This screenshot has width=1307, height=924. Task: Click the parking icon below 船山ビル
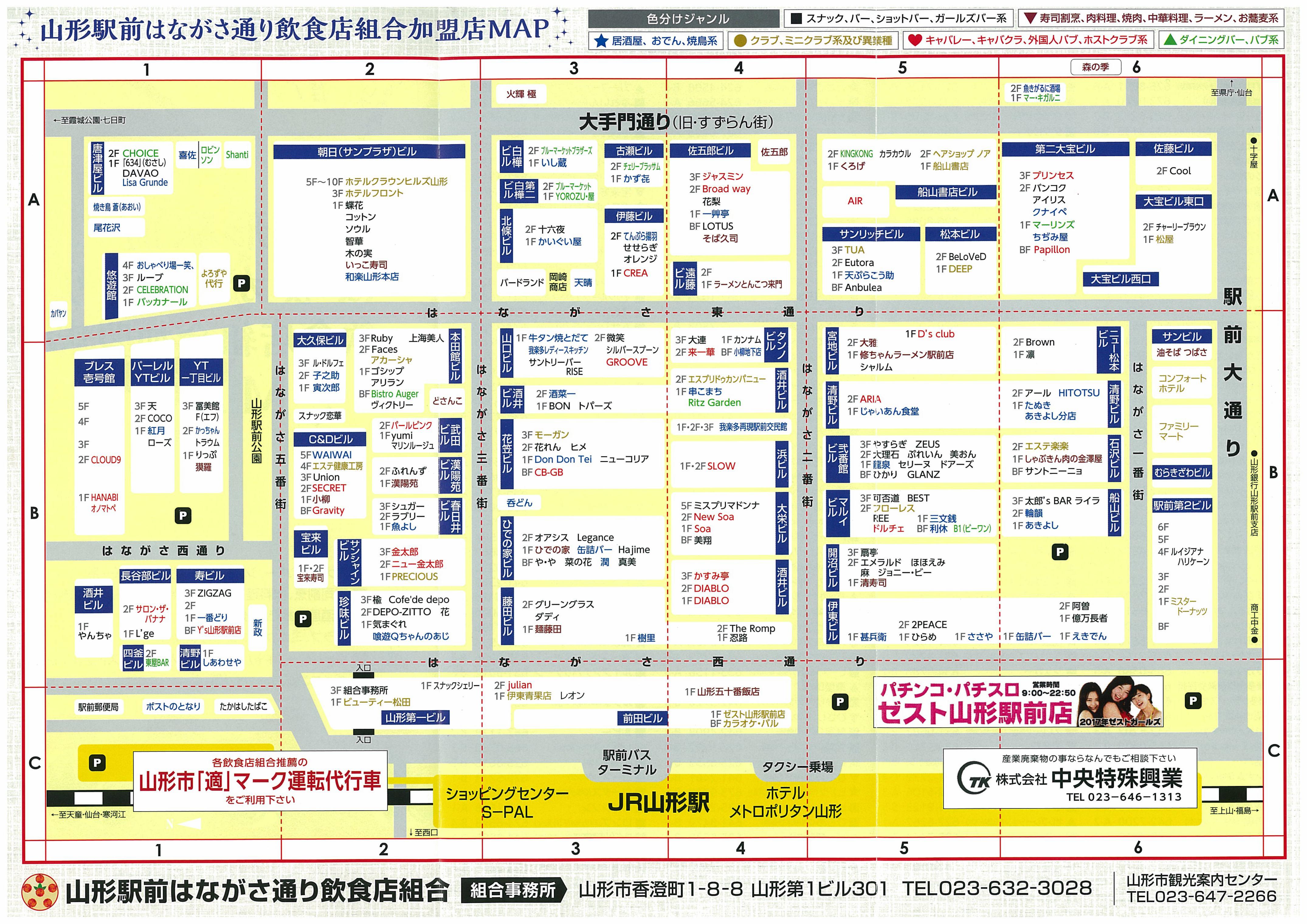click(1059, 551)
